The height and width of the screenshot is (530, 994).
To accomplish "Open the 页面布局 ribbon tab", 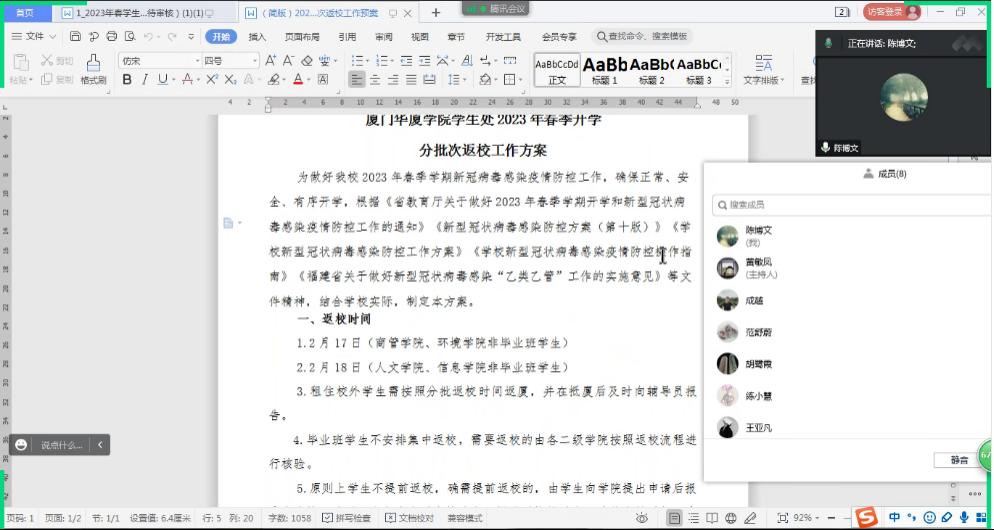I will [301, 37].
